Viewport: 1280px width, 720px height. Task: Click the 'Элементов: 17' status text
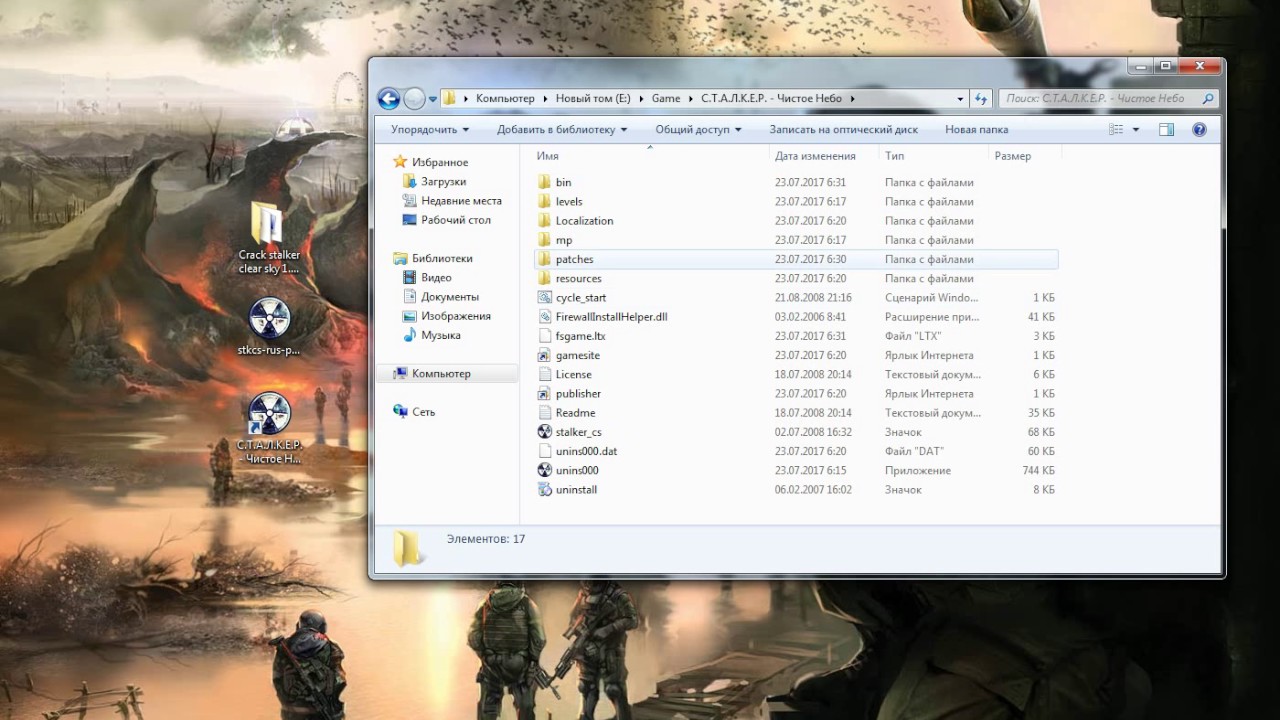[486, 539]
